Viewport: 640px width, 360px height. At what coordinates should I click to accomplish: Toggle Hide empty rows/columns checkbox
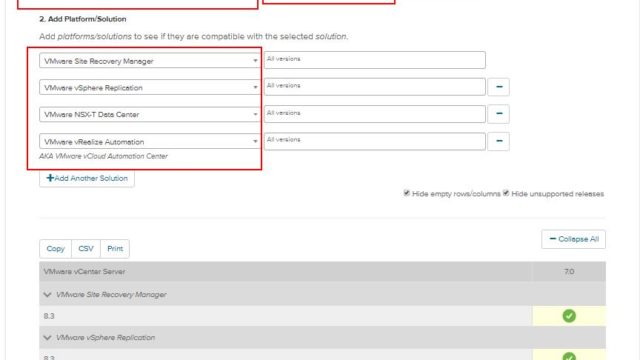pos(407,193)
